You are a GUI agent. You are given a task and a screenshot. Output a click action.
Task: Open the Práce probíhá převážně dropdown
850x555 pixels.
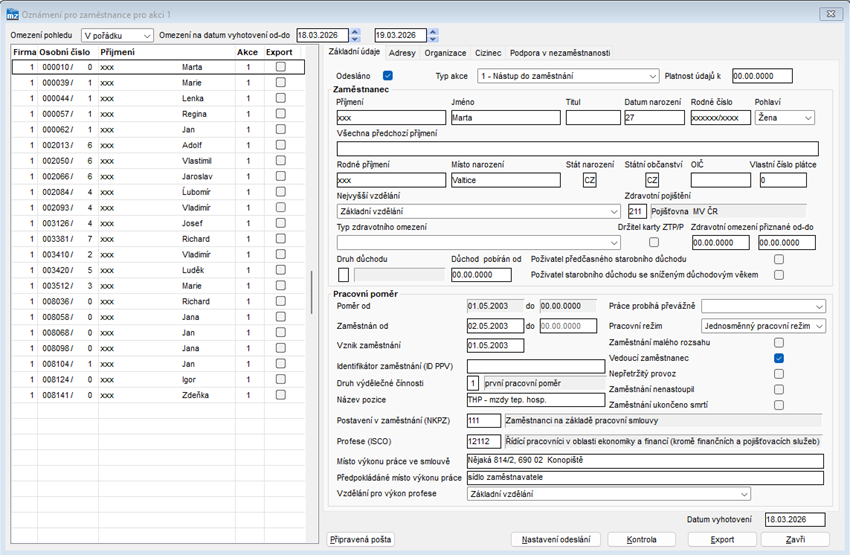click(763, 306)
